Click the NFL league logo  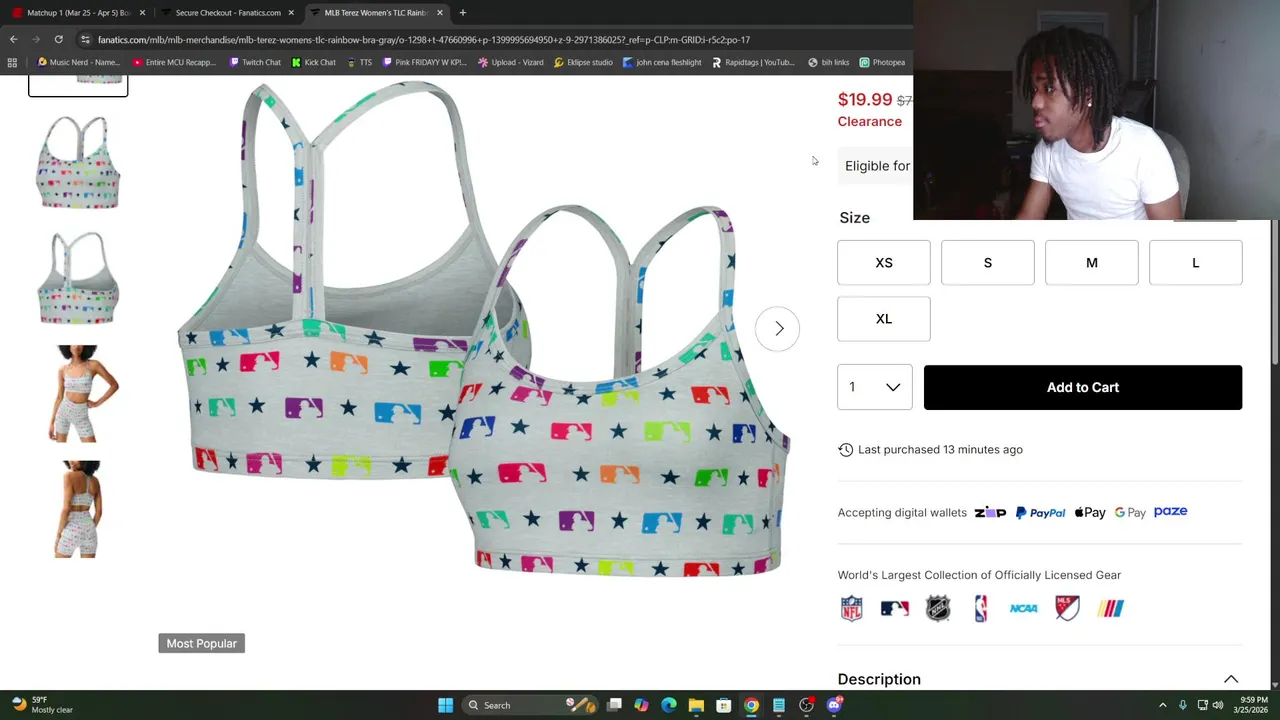(x=851, y=608)
